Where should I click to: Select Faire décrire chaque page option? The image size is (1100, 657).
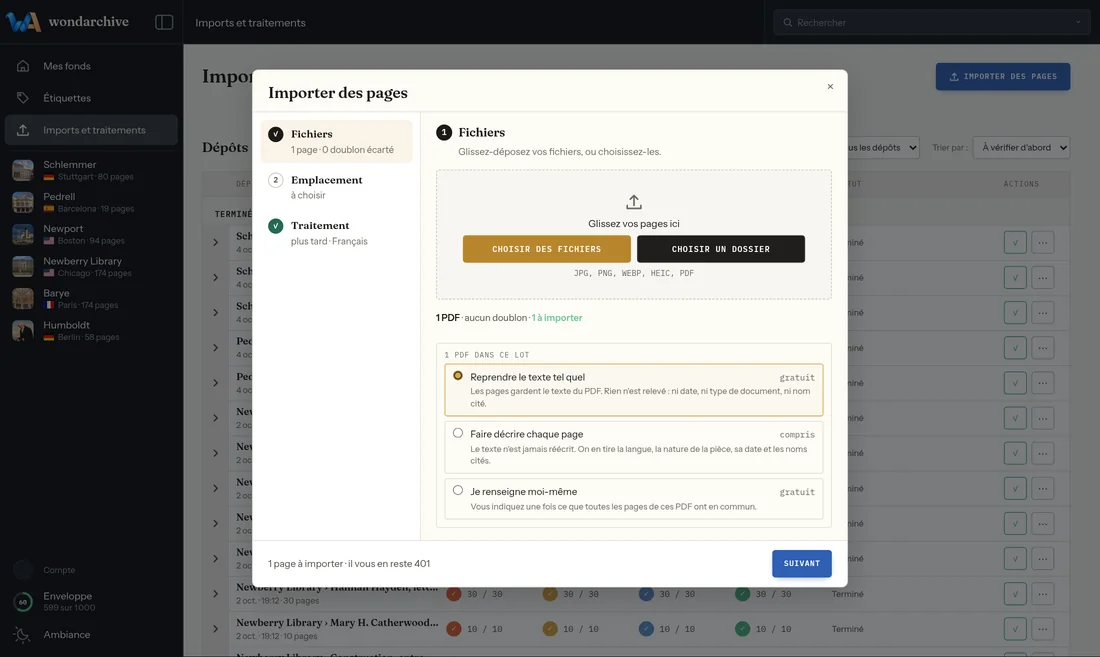pyautogui.click(x=633, y=447)
